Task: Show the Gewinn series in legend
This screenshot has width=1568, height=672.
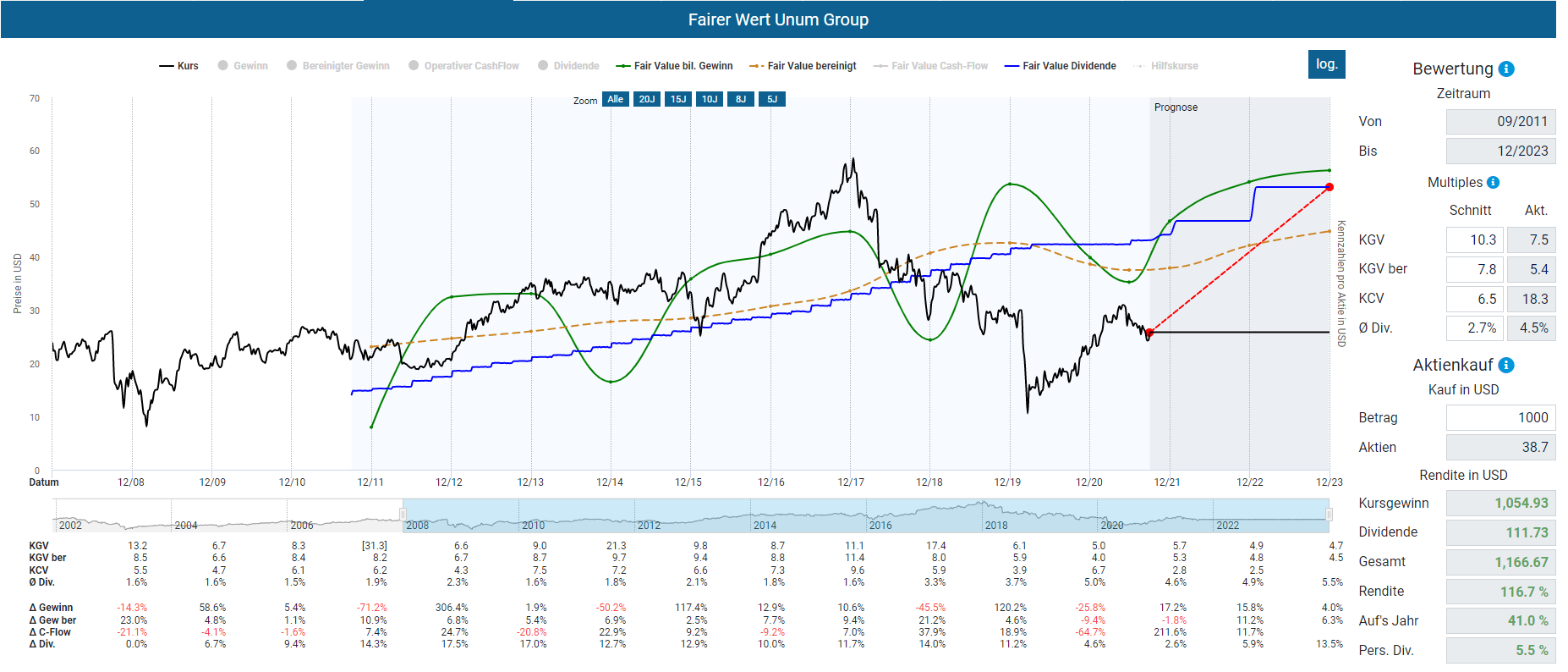Action: pos(243,66)
